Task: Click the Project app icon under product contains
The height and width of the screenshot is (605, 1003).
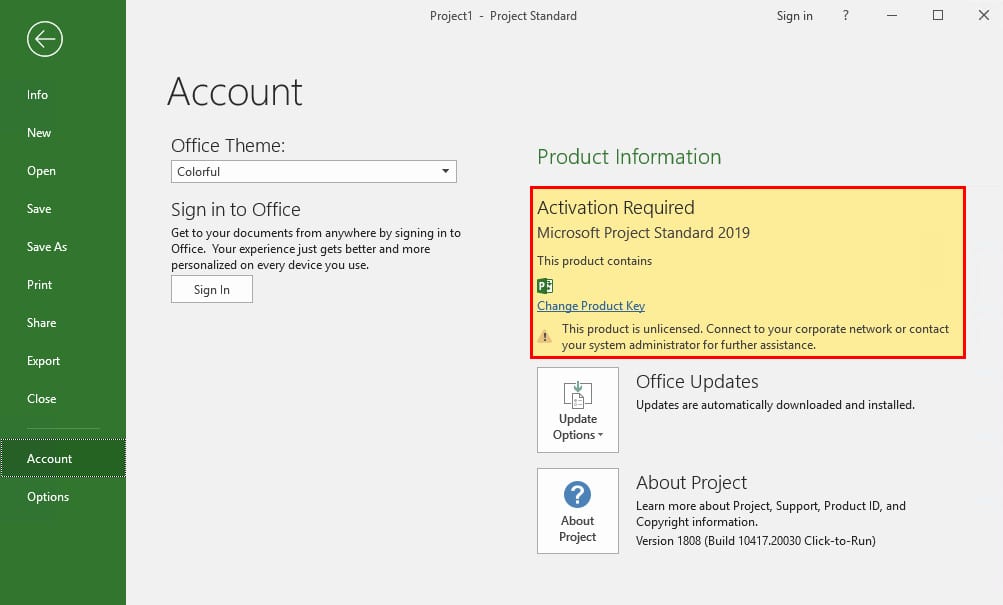Action: pyautogui.click(x=545, y=286)
